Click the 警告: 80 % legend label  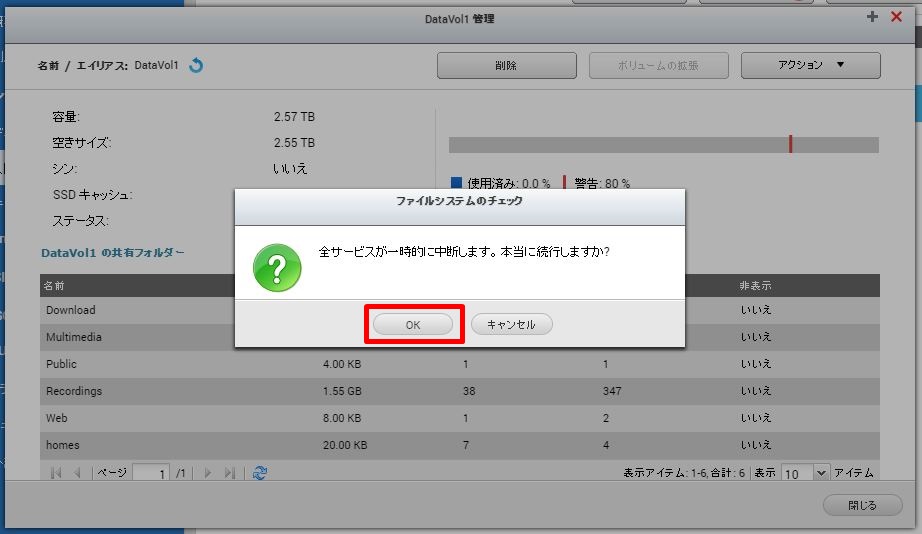point(602,183)
